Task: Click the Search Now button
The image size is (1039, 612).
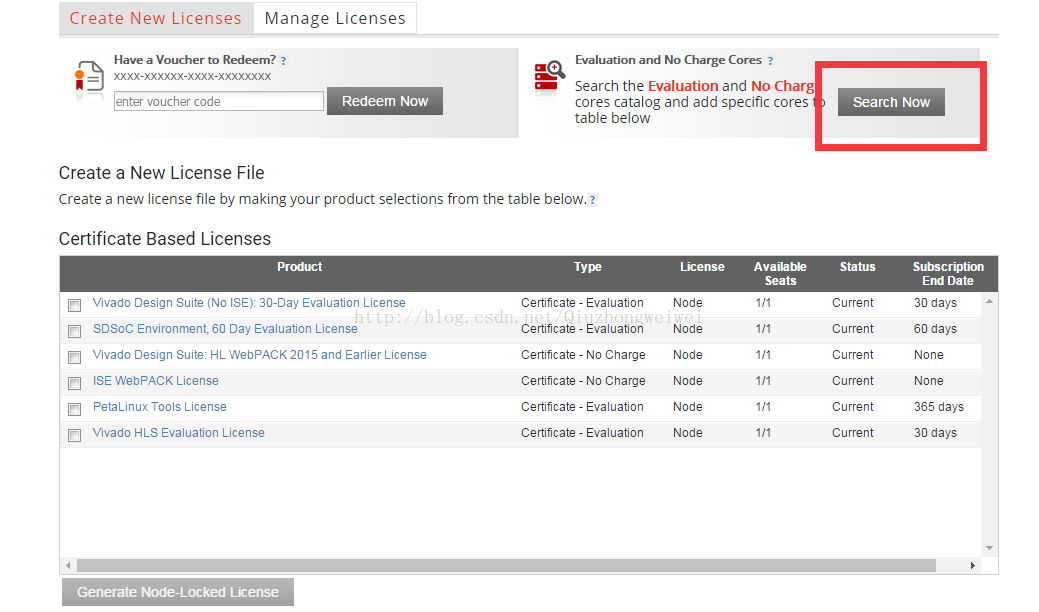Action: [891, 102]
